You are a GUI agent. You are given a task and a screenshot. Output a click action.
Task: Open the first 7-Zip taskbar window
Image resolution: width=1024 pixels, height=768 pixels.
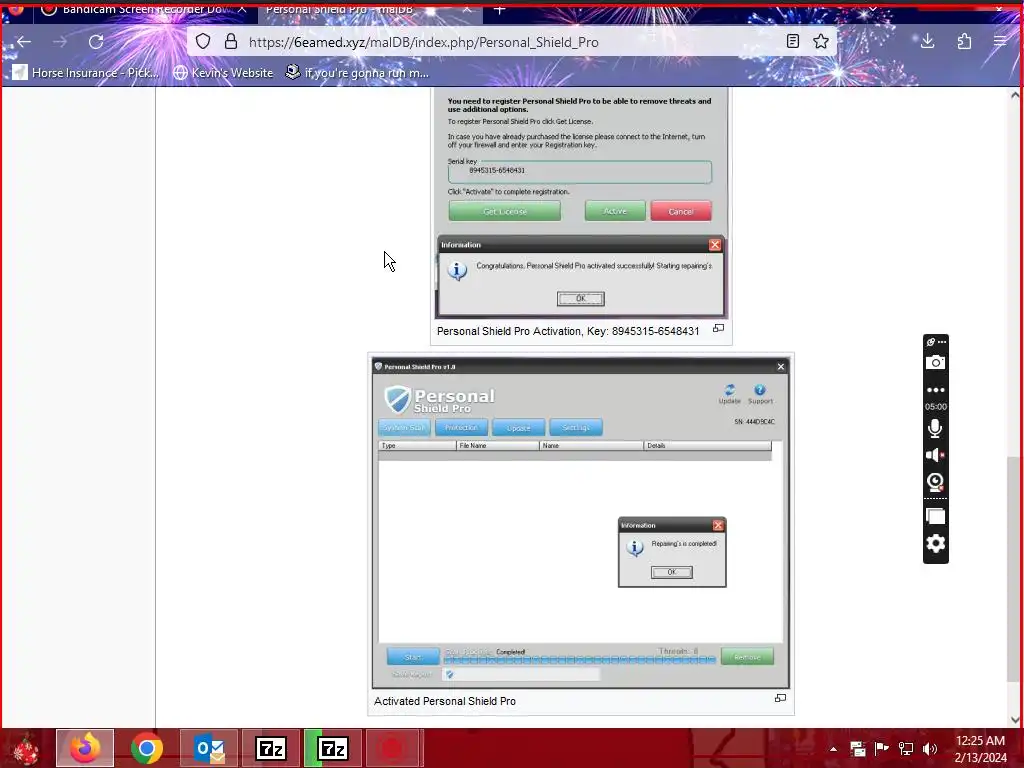pyautogui.click(x=271, y=748)
